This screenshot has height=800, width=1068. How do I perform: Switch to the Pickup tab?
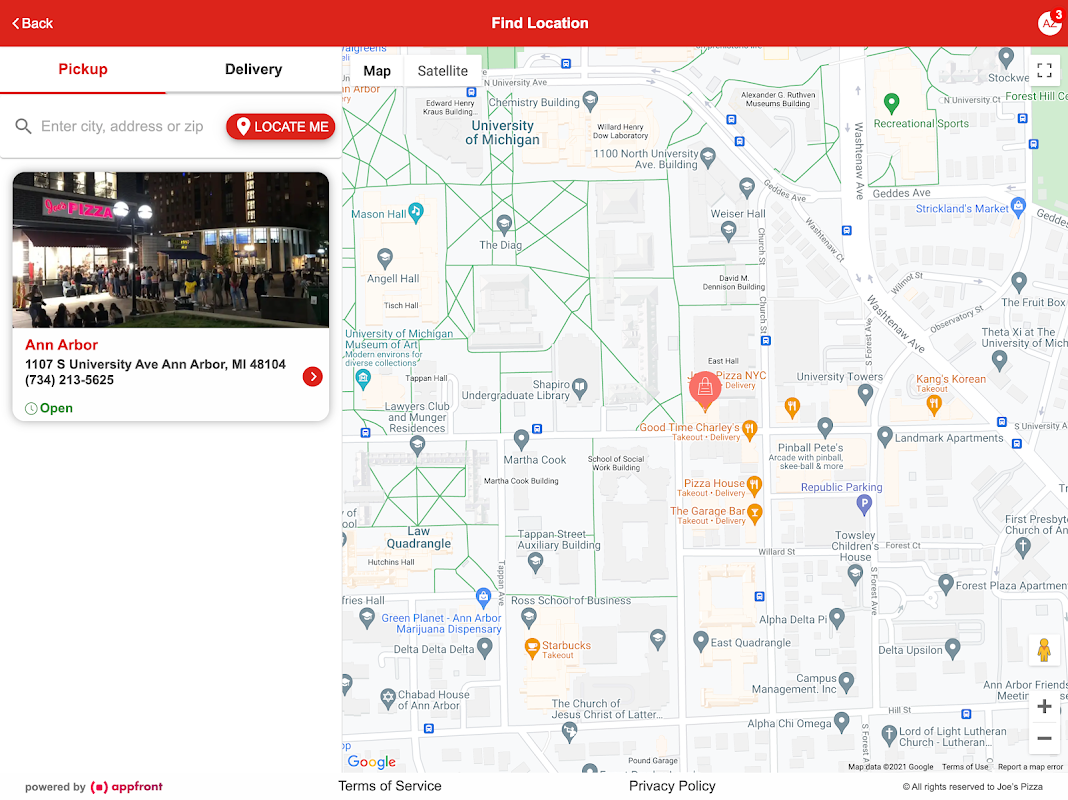point(82,69)
